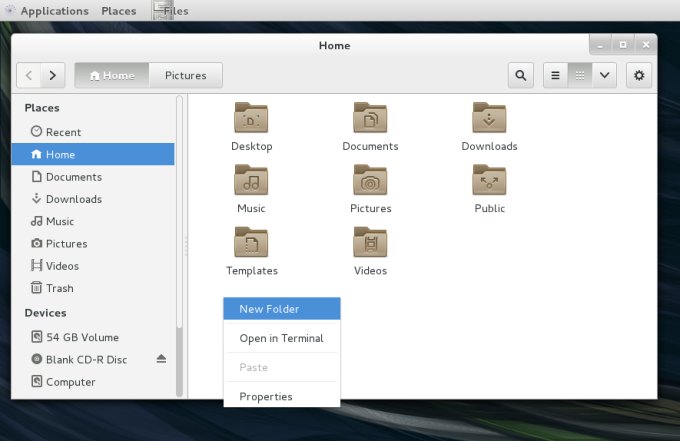Select Downloads in the sidebar
Viewport: 680px width, 441px height.
[x=93, y=199]
